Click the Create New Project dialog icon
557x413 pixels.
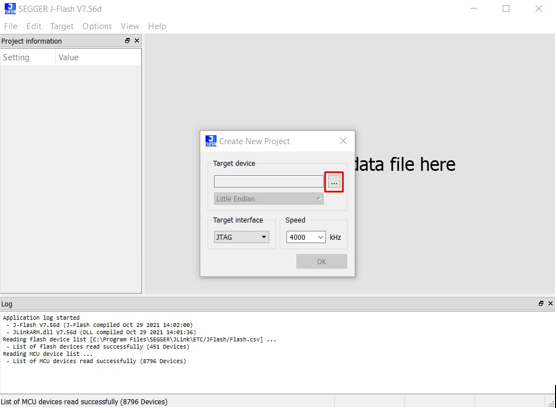click(211, 141)
